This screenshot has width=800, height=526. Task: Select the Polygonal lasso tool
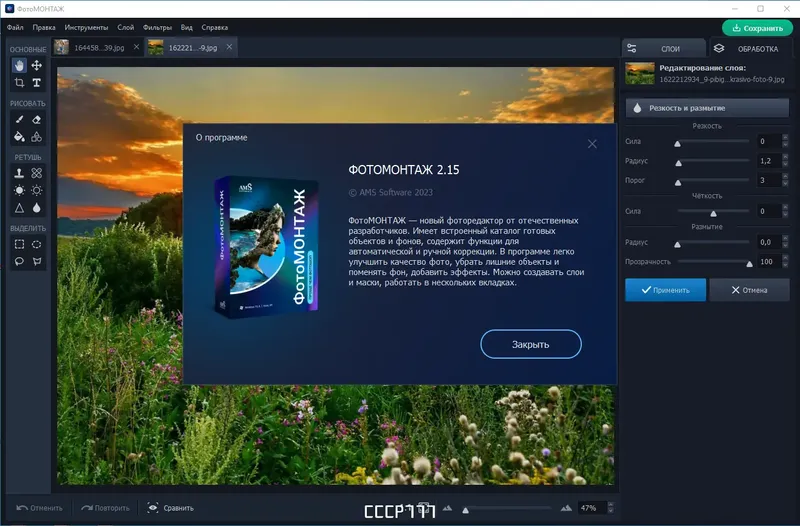37,262
